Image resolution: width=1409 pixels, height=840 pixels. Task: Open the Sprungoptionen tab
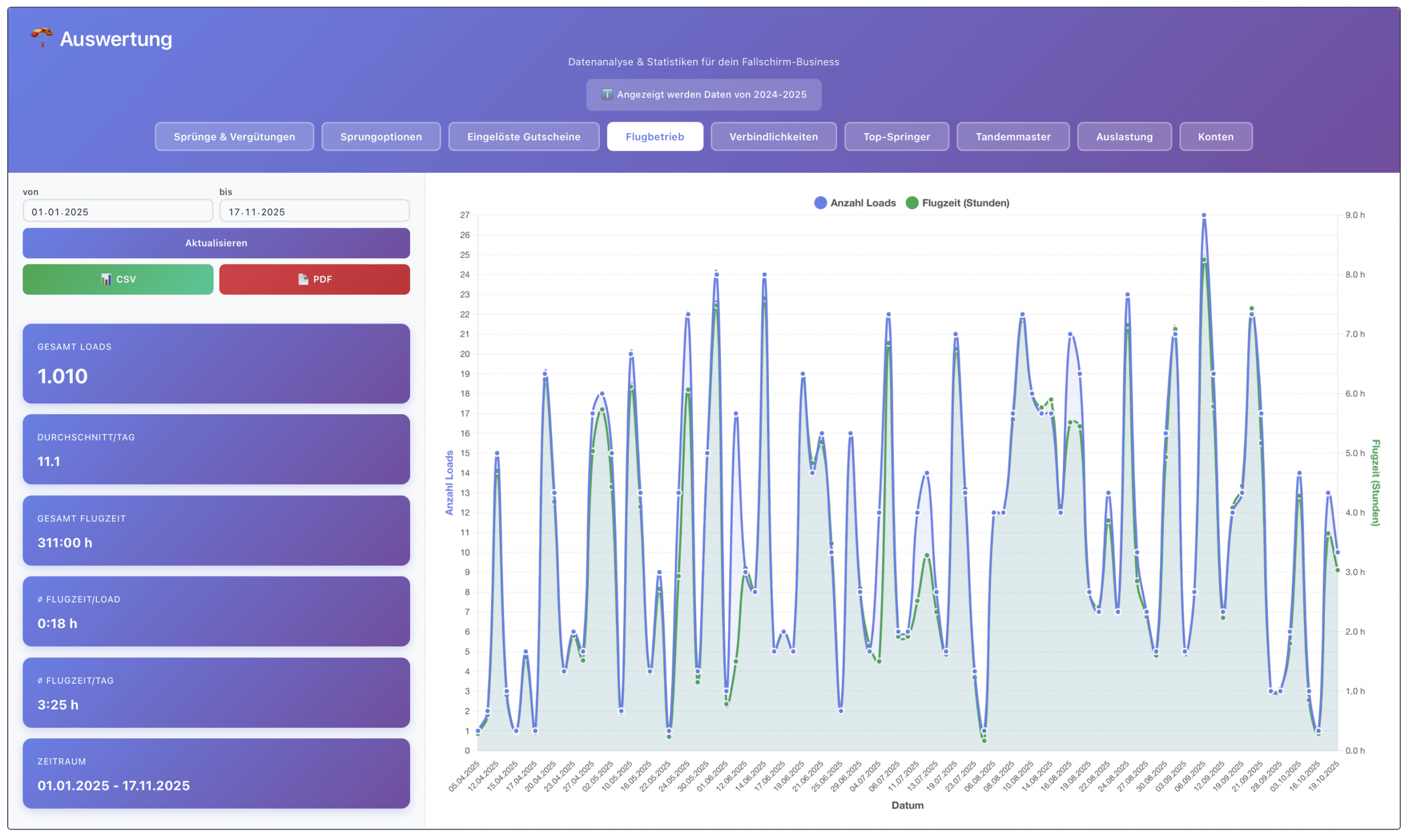point(380,136)
